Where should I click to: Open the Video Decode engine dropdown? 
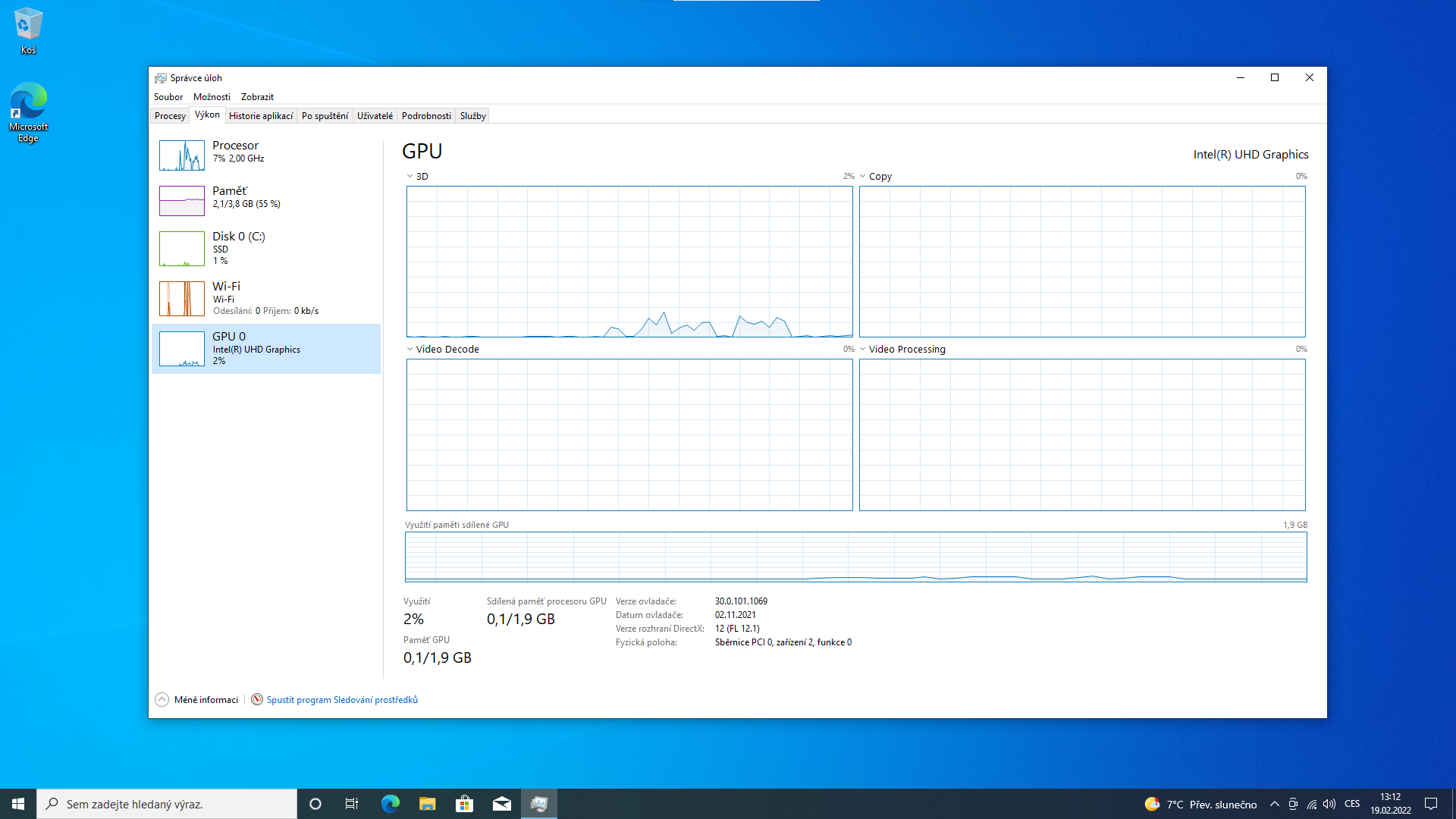410,349
